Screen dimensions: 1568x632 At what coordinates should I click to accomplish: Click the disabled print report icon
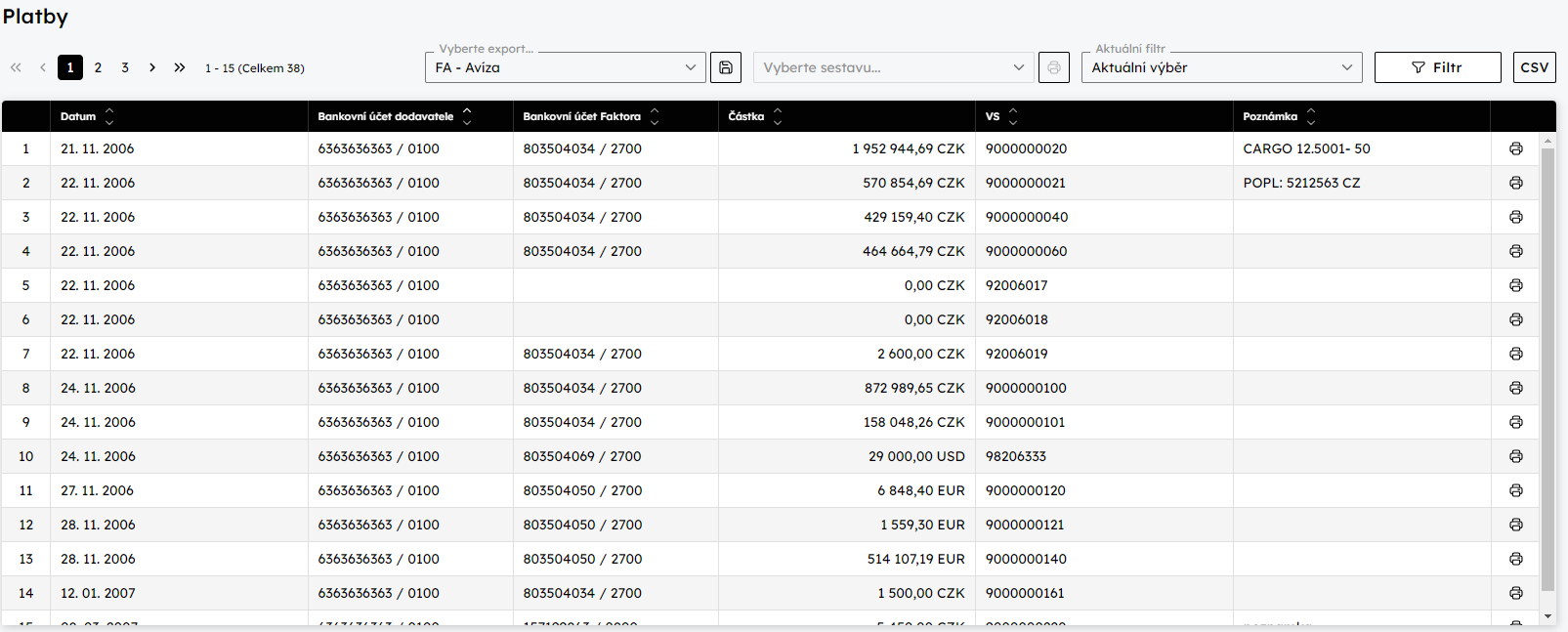(x=1053, y=67)
